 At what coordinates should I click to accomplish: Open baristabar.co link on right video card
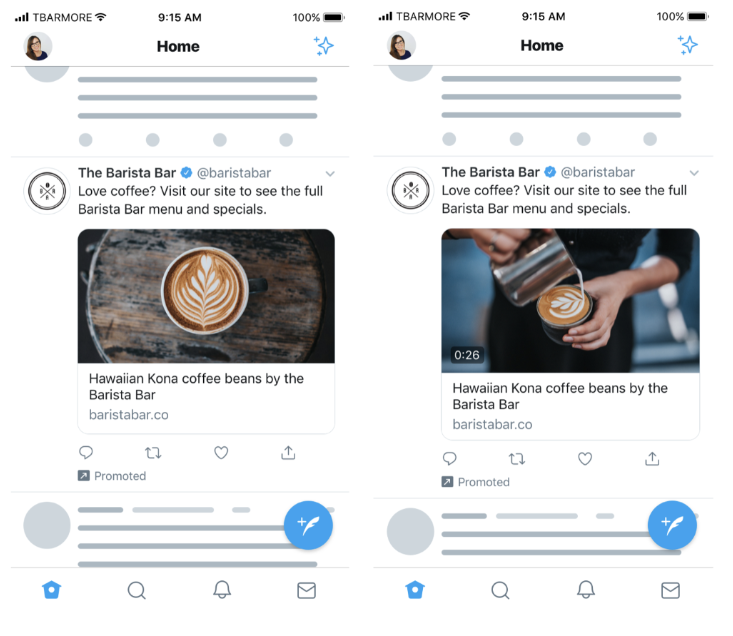point(492,424)
